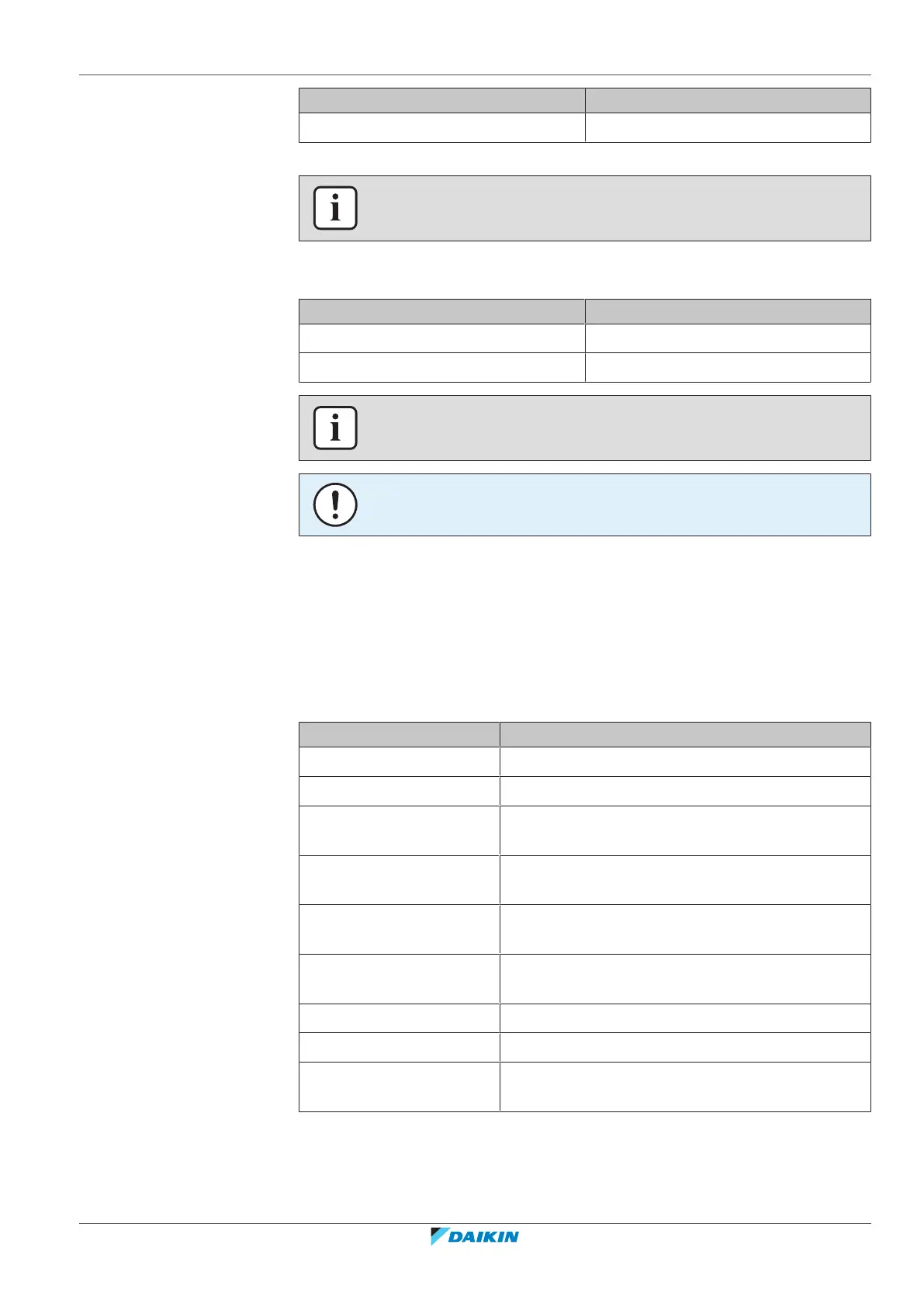Click the first information "i" icon
Viewport: 924px width, 1307px height.
335,208
